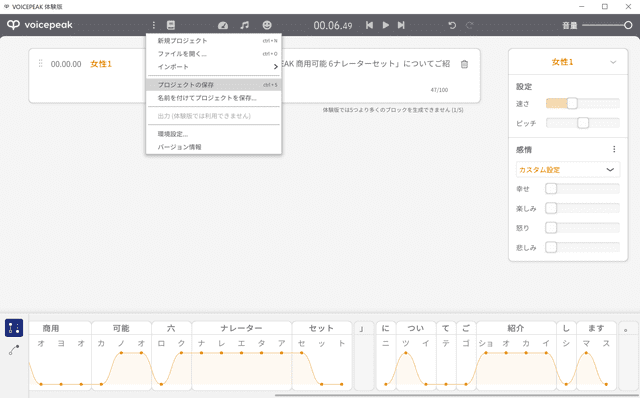Click the redo arrow icon
The height and width of the screenshot is (398, 640).
coord(469,25)
